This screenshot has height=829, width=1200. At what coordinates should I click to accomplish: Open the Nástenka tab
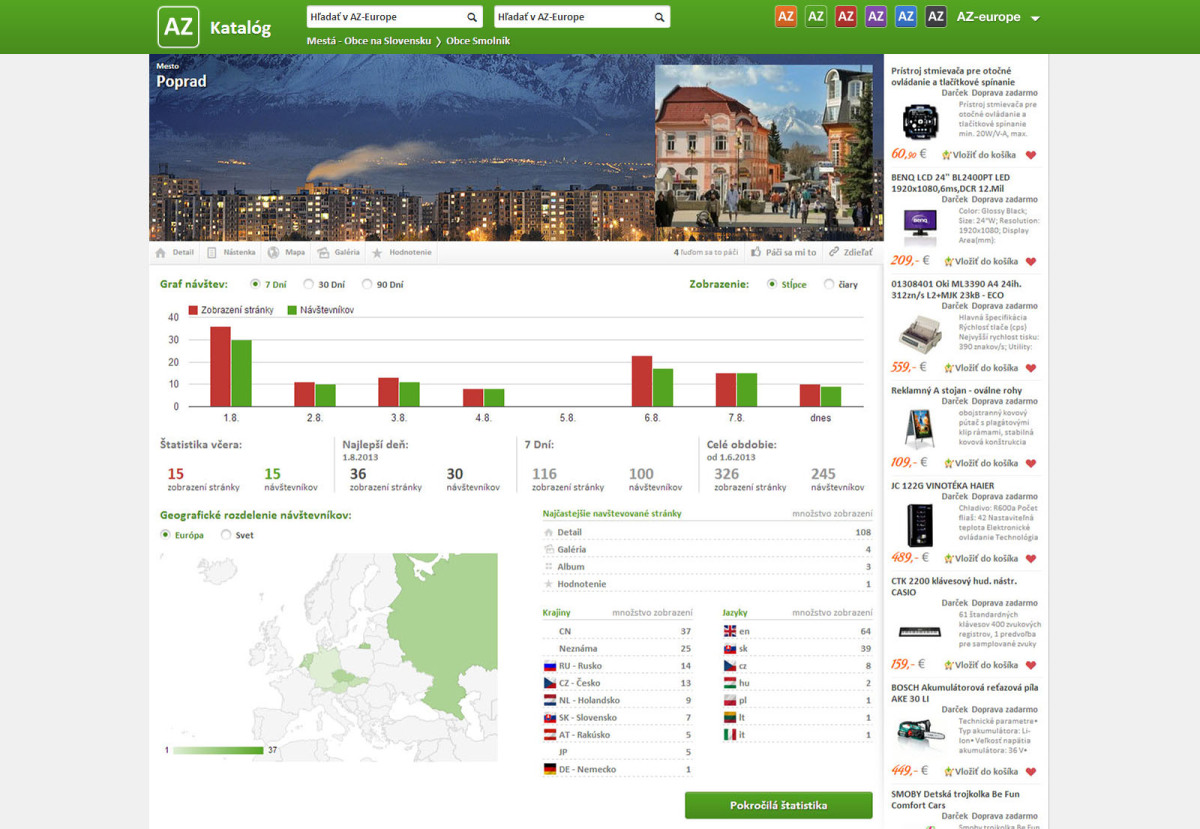[231, 253]
